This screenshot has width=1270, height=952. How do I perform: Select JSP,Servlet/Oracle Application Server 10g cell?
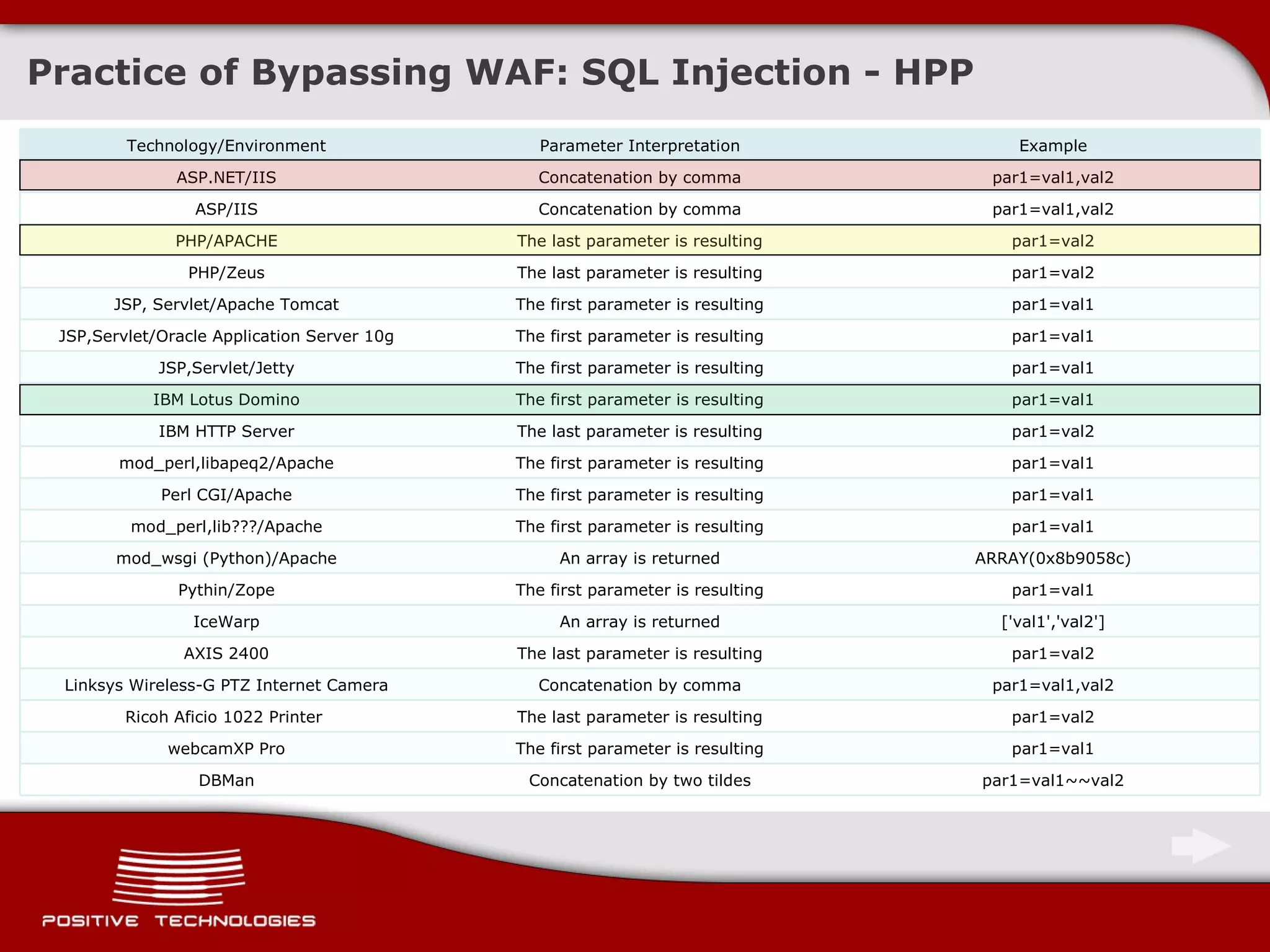226,336
